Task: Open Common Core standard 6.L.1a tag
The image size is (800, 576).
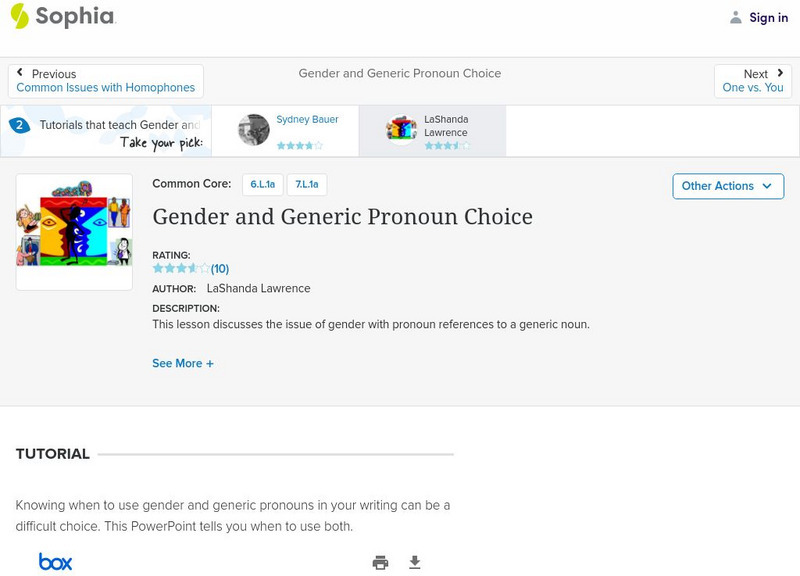Action: coord(263,185)
